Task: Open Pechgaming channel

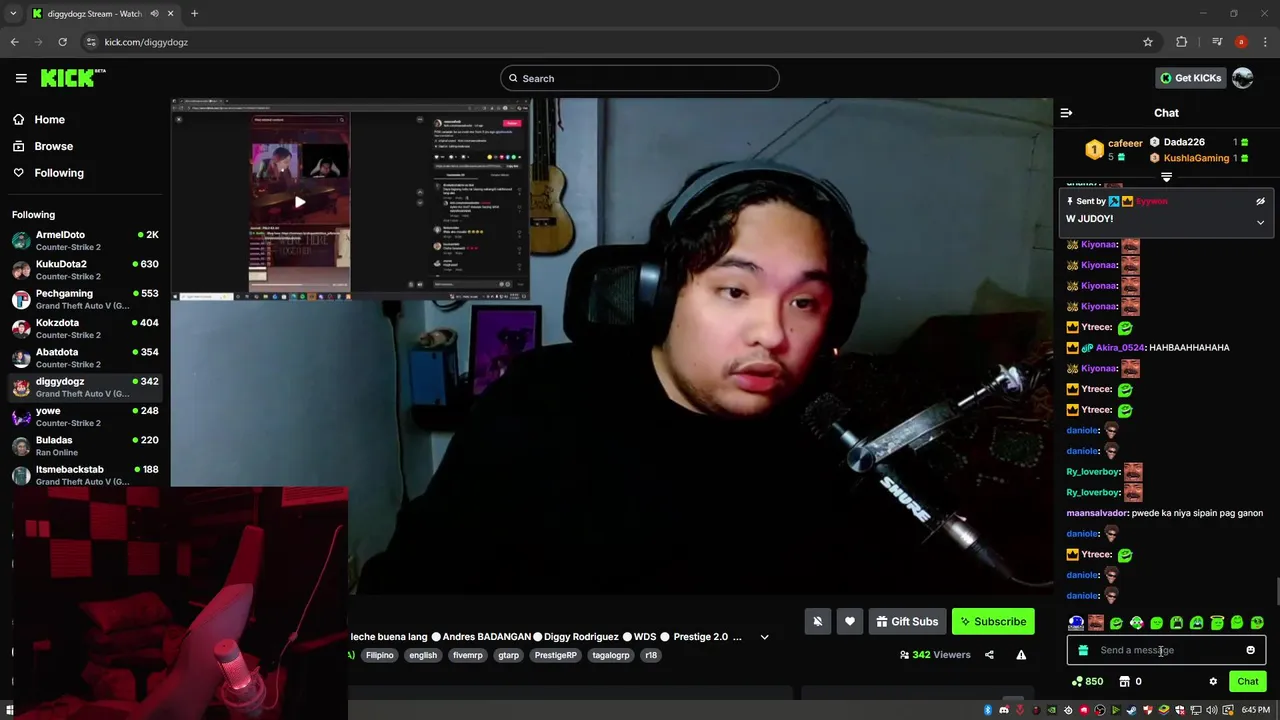Action: click(85, 299)
